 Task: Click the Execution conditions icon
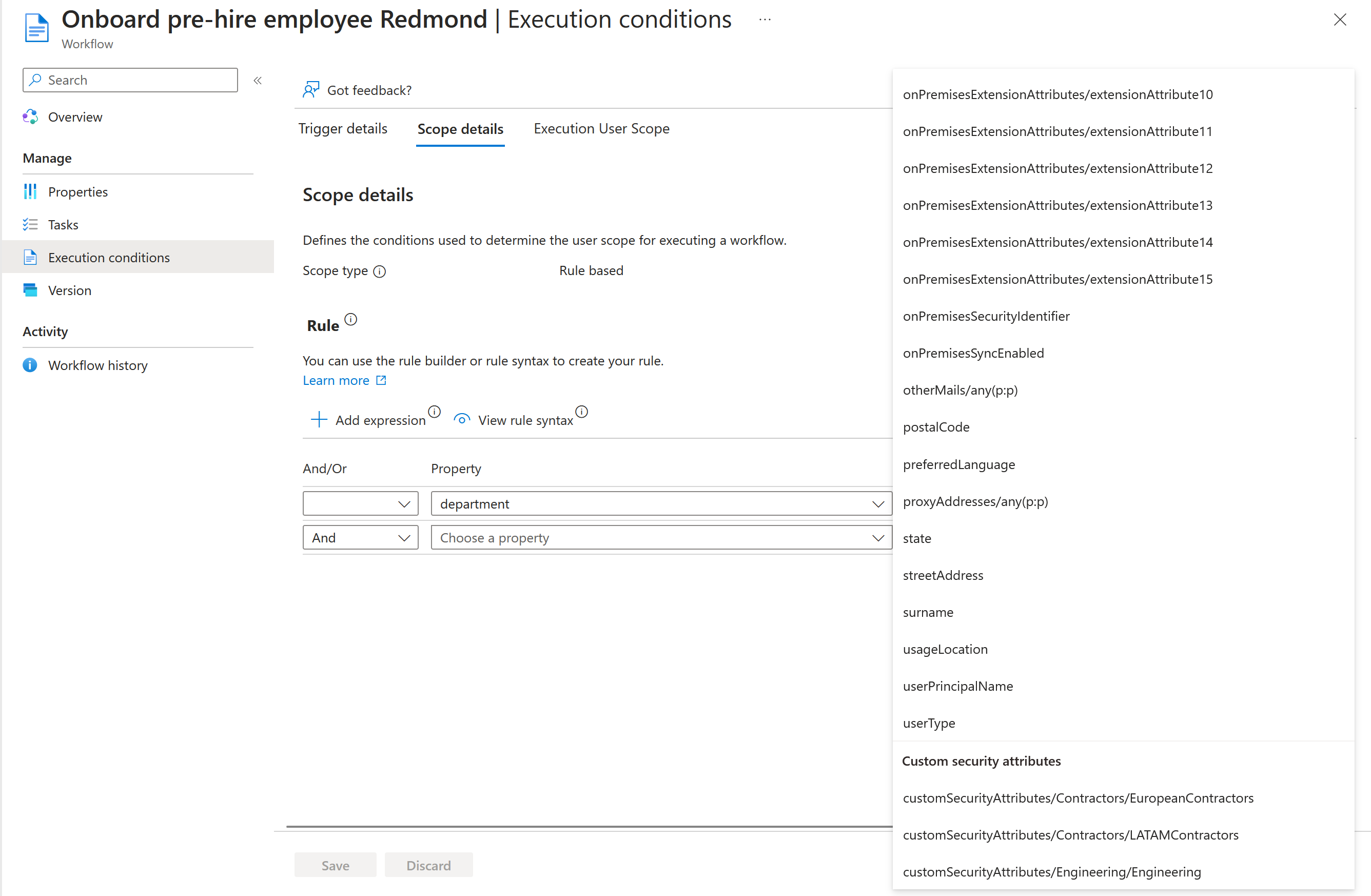pos(30,257)
